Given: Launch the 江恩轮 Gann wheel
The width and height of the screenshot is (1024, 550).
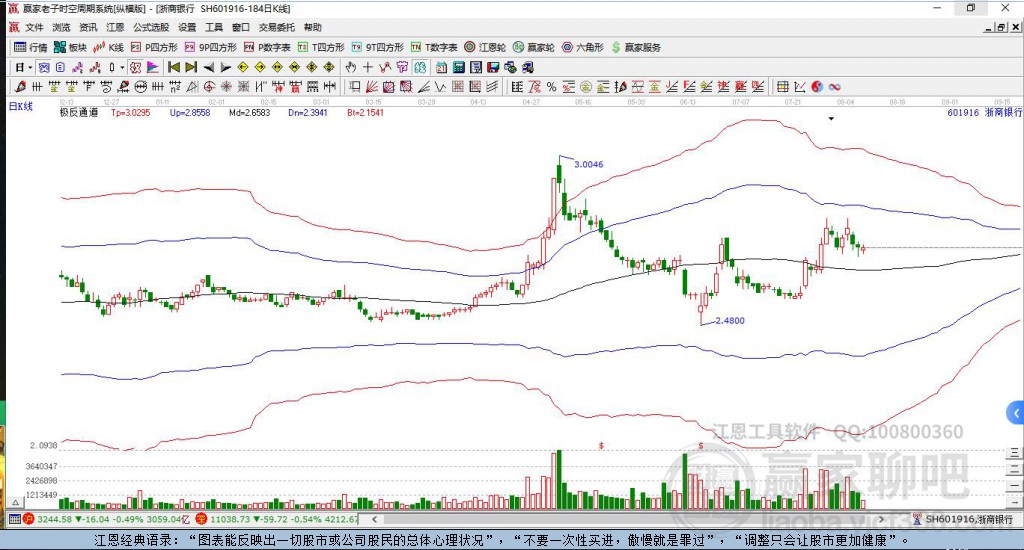Looking at the screenshot, I should coord(485,48).
